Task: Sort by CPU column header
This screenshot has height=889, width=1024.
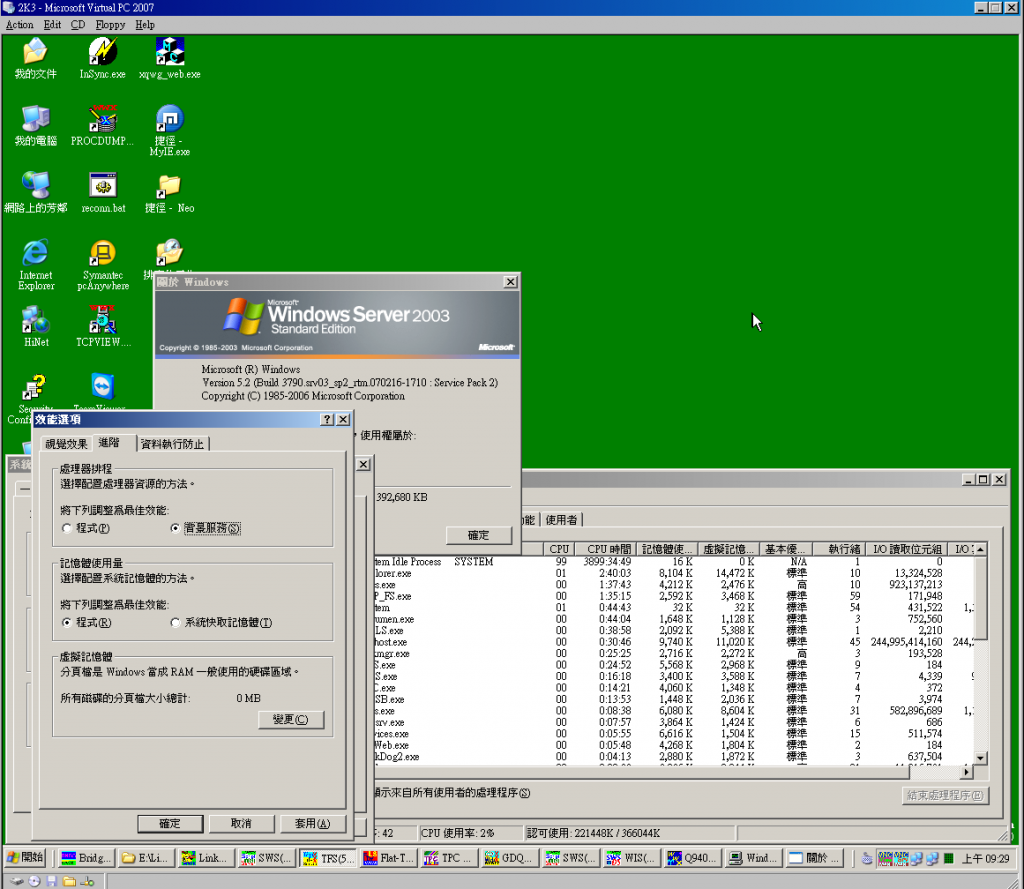Action: [559, 549]
